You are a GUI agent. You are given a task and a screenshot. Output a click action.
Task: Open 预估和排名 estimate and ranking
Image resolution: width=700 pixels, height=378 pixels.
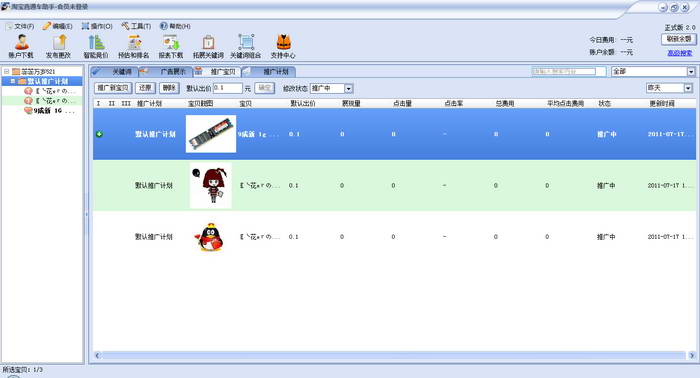tap(133, 46)
